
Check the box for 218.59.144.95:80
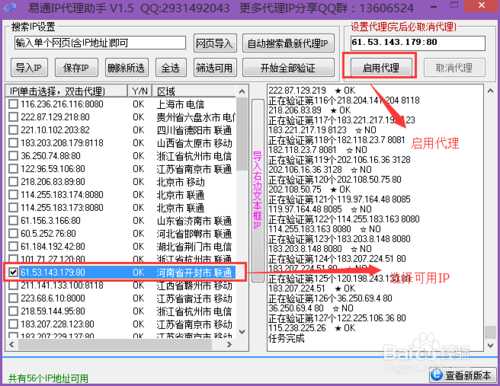(13, 311)
